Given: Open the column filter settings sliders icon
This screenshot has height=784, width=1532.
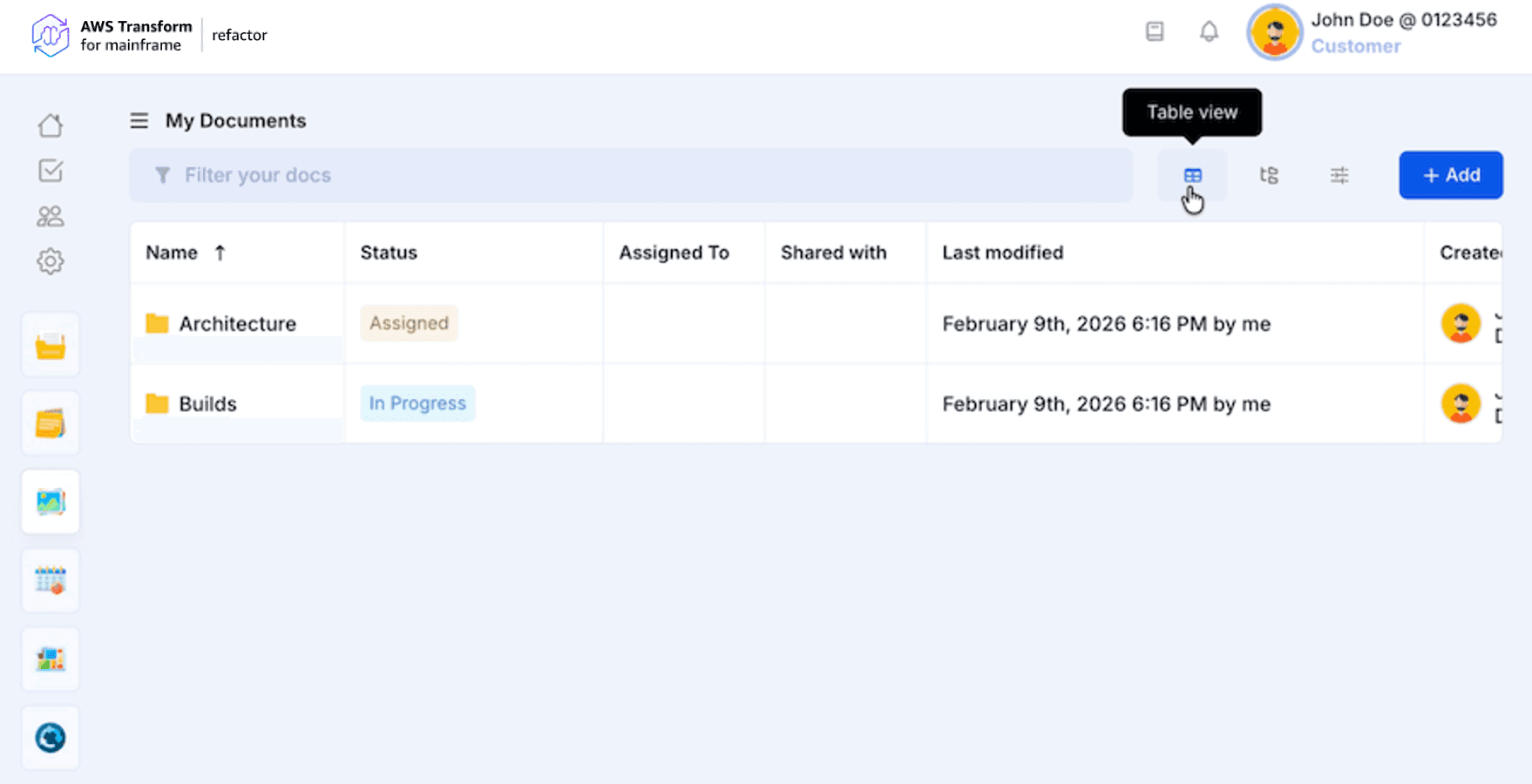Looking at the screenshot, I should click(x=1339, y=176).
